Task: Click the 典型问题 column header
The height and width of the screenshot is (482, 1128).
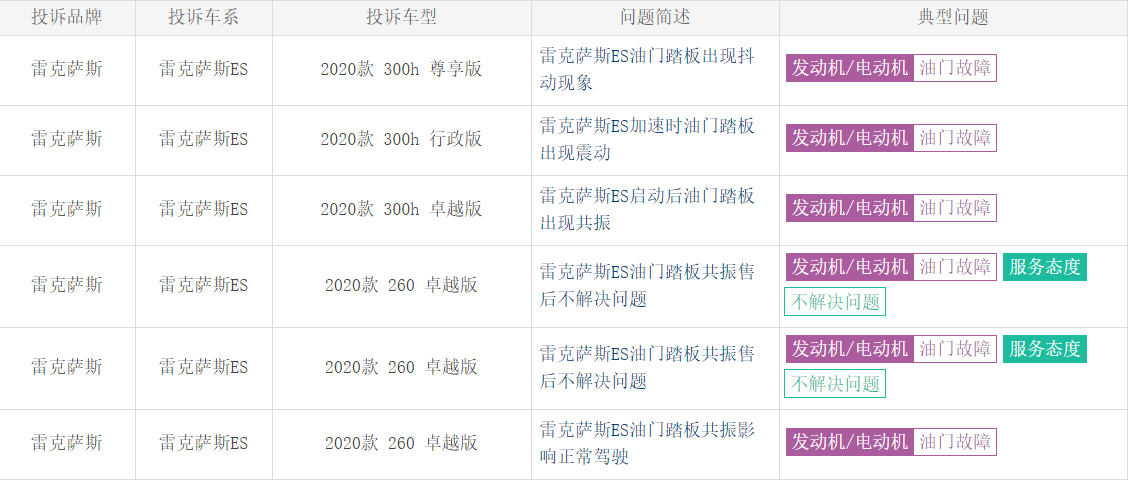Action: tap(953, 17)
